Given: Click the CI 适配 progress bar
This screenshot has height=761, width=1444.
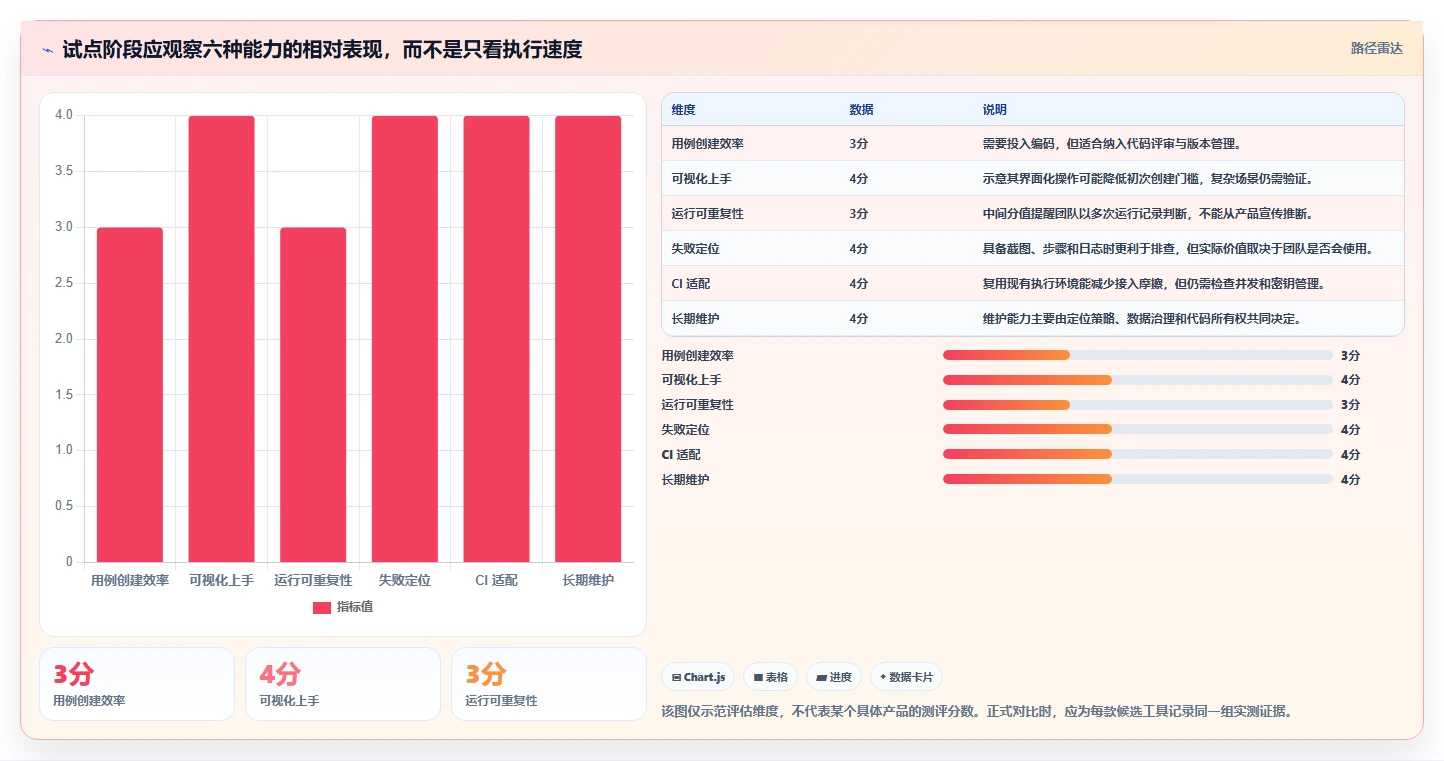Looking at the screenshot, I should click(1137, 454).
